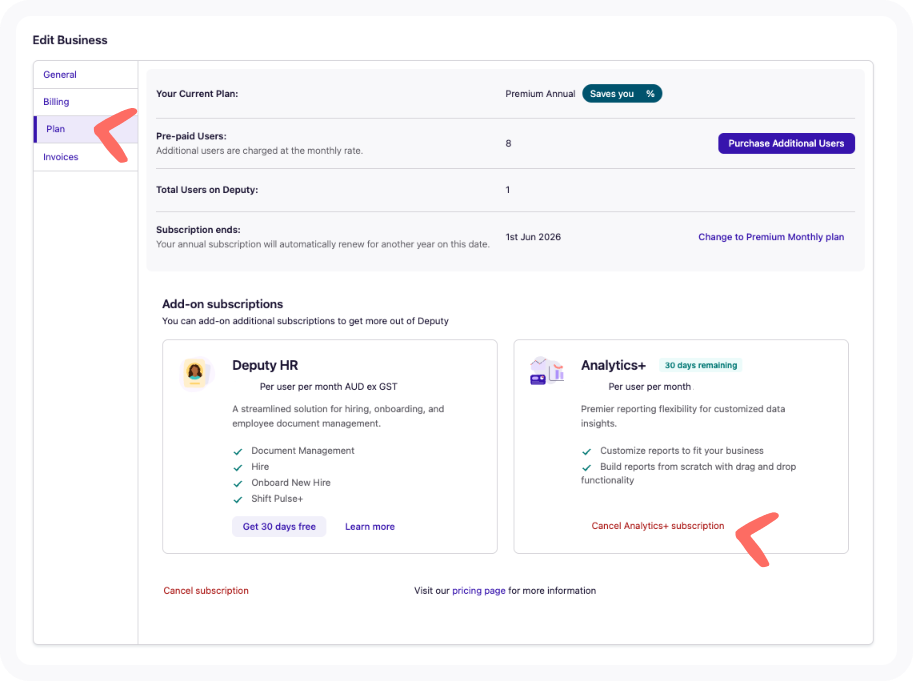This screenshot has height=681, width=913.
Task: Click the Add-on subscriptions heading
Action: click(222, 304)
